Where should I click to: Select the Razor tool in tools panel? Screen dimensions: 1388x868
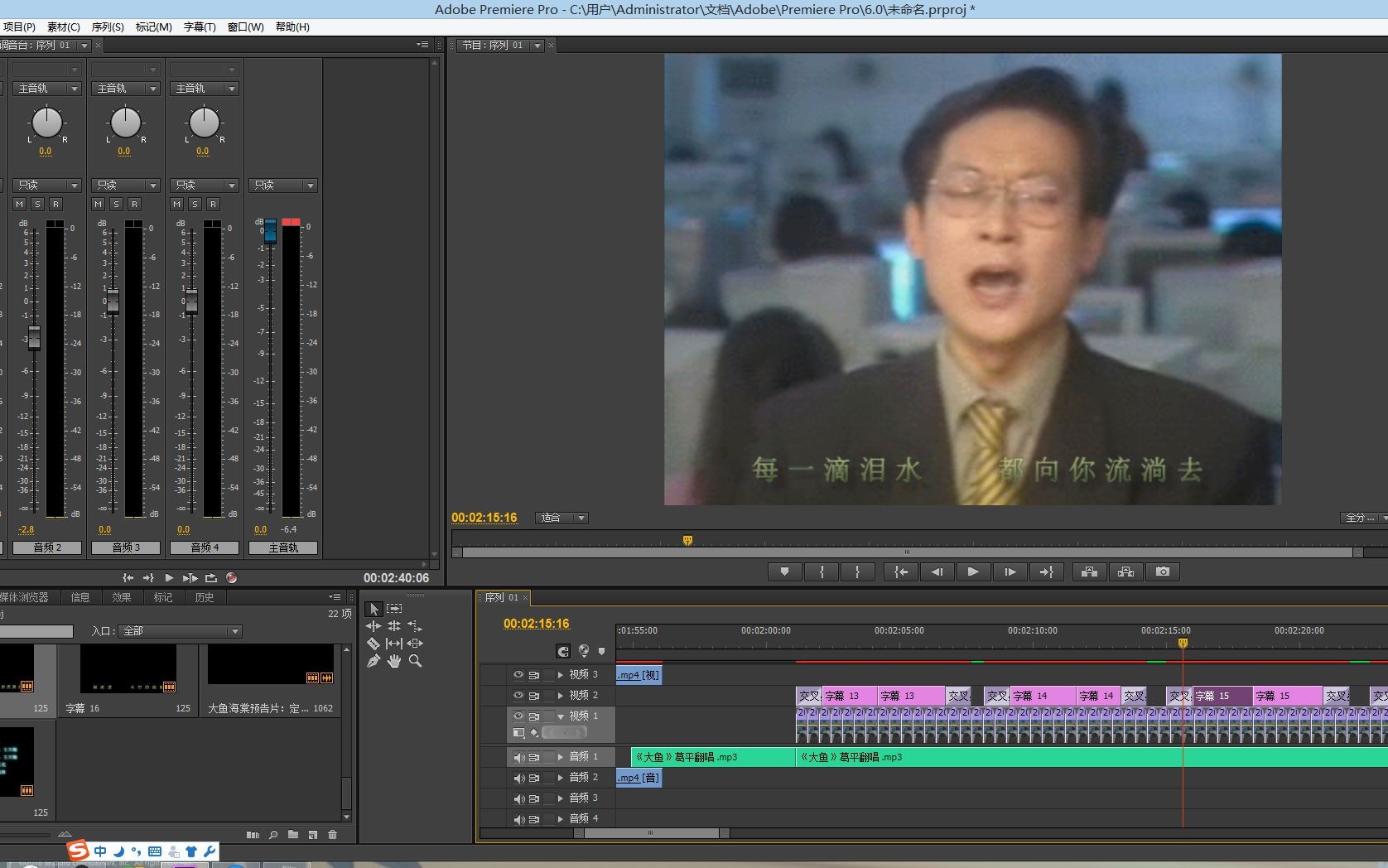pos(374,644)
